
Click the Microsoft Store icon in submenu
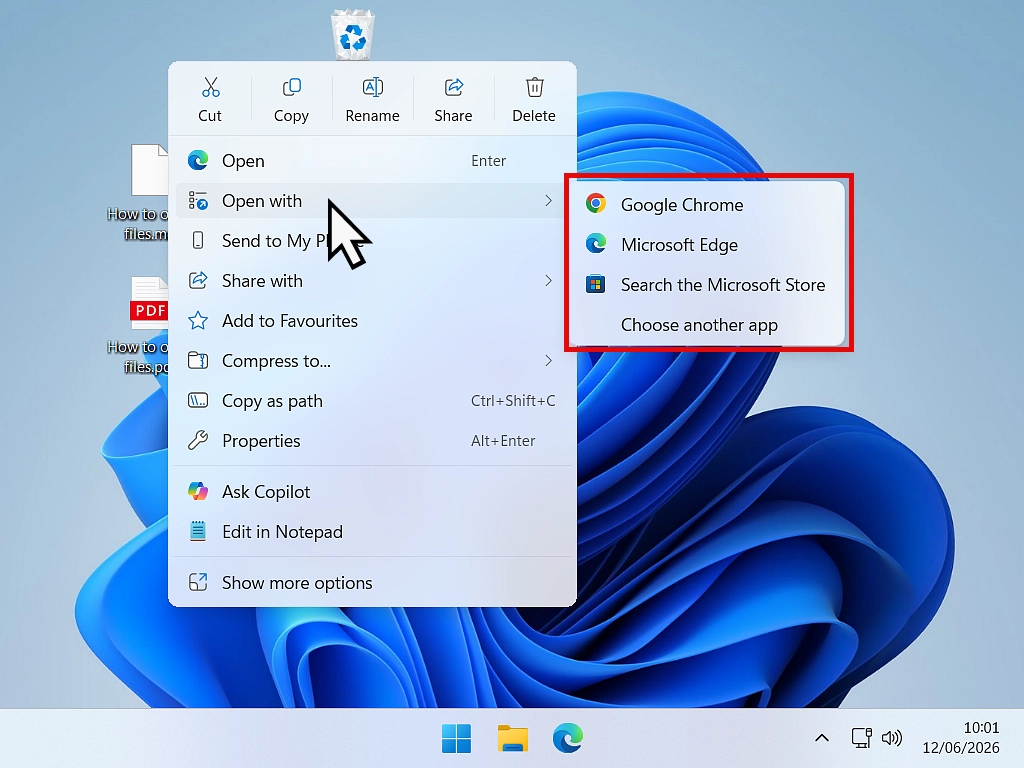[596, 284]
